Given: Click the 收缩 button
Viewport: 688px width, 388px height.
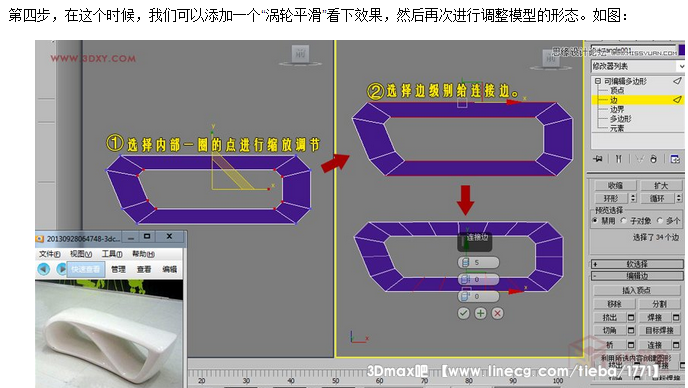Looking at the screenshot, I should coord(615,185).
